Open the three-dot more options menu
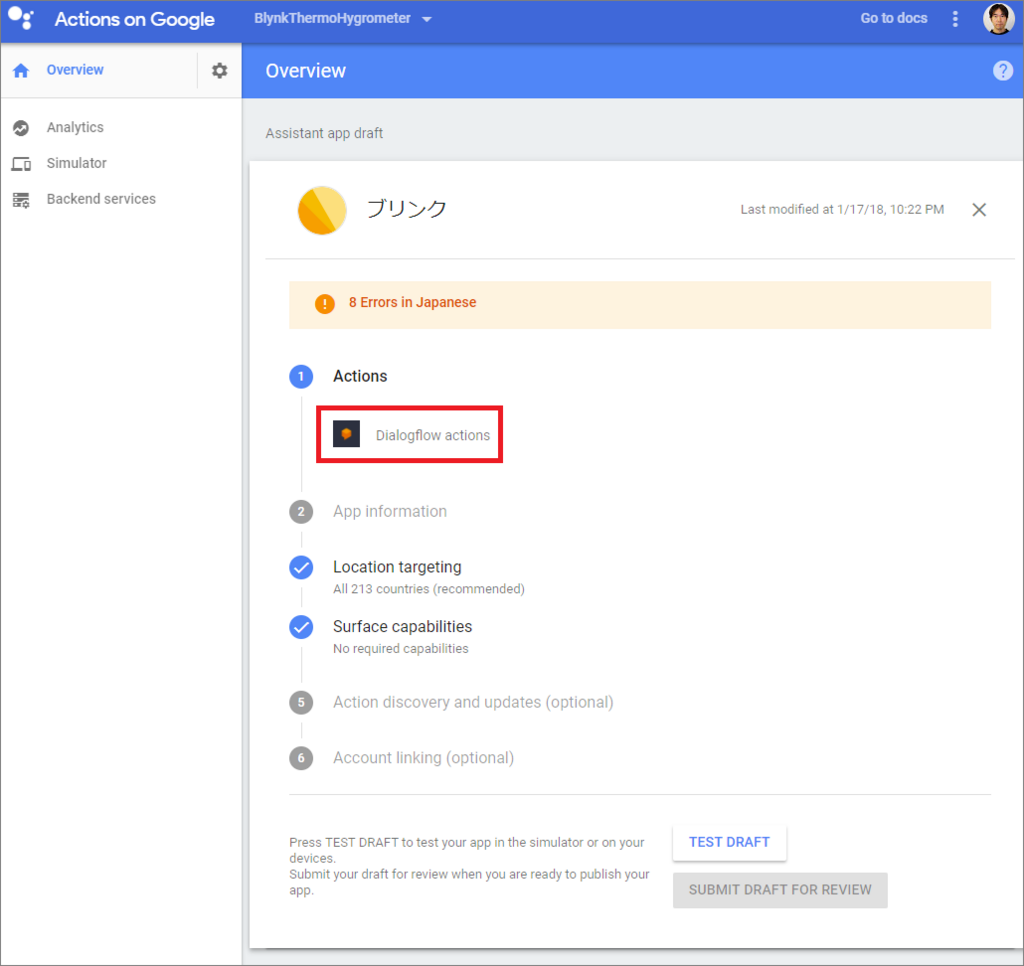This screenshot has height=966, width=1024. [955, 19]
